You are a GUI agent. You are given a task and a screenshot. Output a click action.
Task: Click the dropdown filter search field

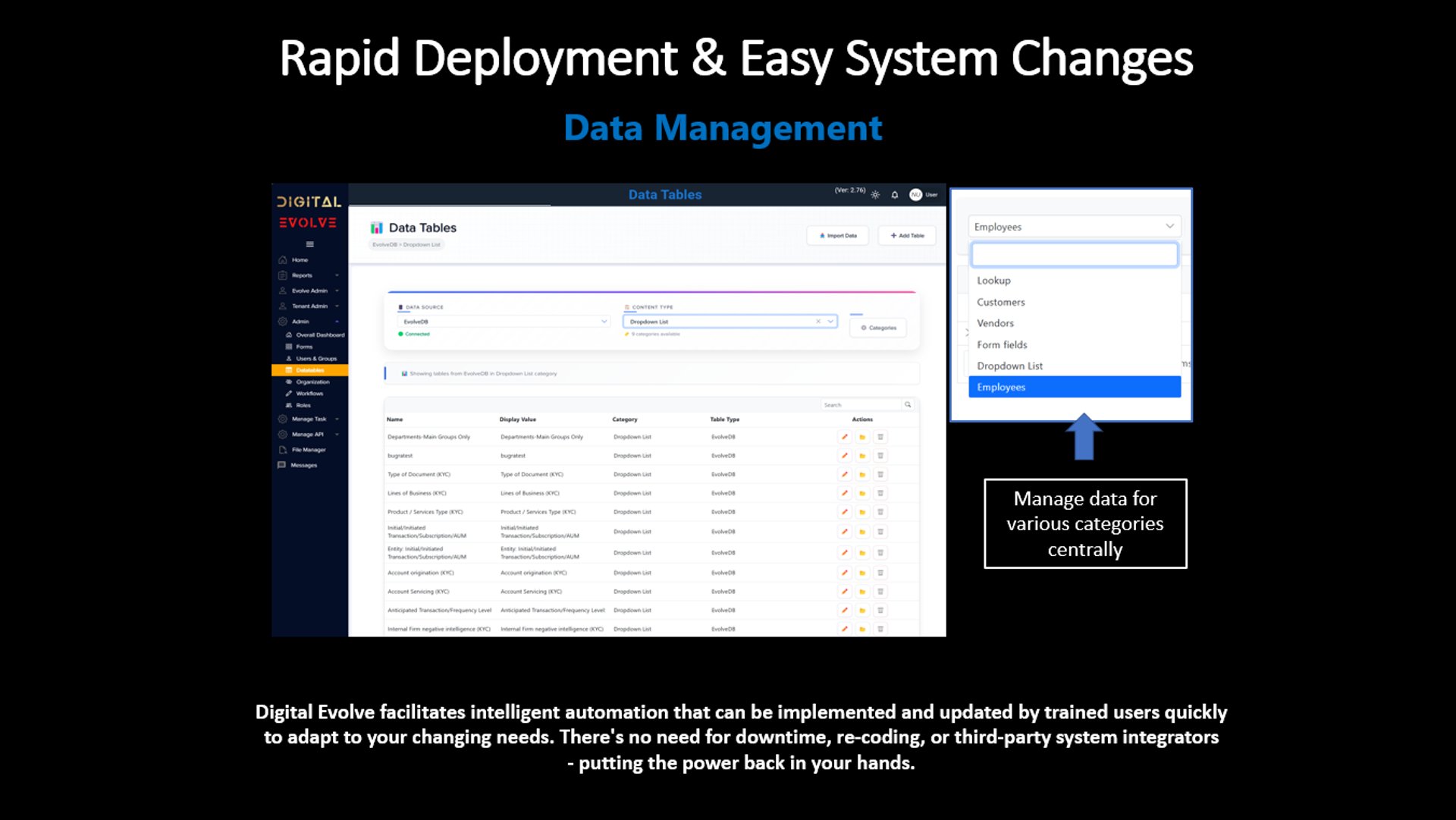click(x=1074, y=255)
